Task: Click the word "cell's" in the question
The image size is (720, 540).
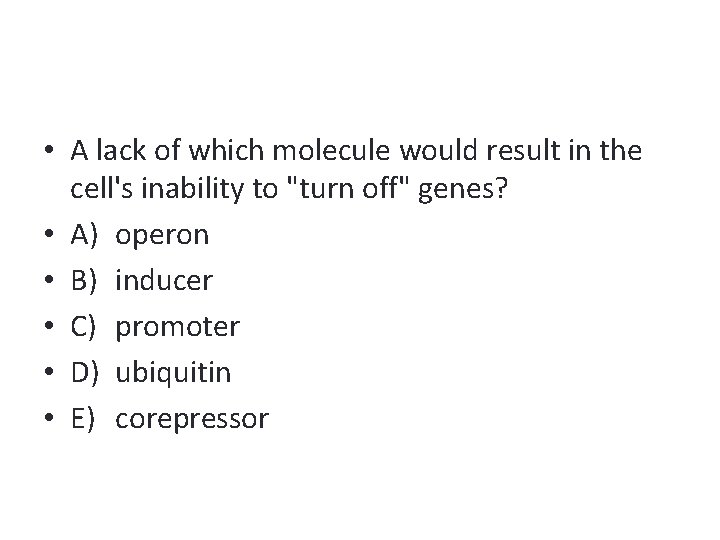Action: (x=104, y=191)
